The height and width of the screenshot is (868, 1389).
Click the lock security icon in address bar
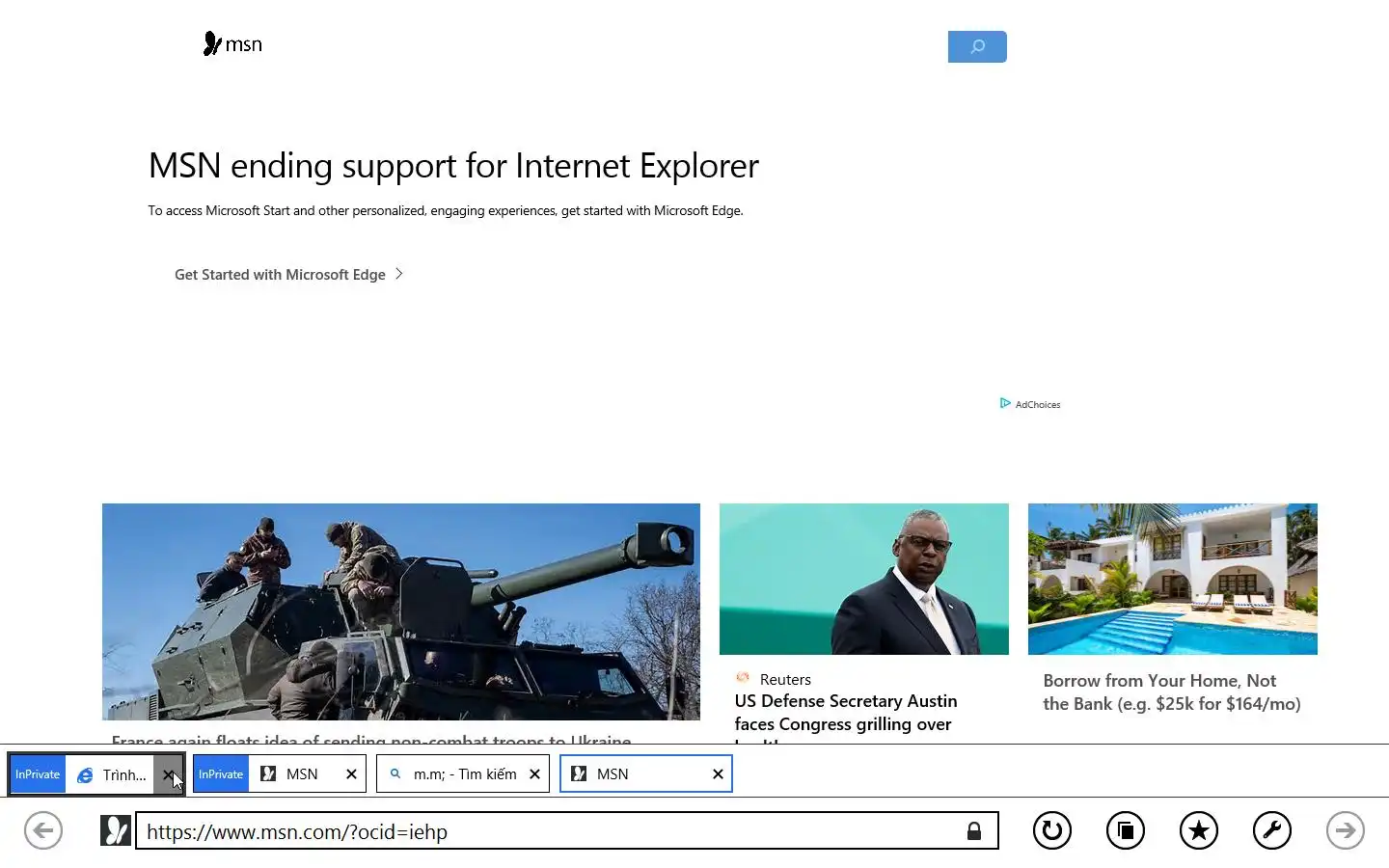click(x=974, y=830)
